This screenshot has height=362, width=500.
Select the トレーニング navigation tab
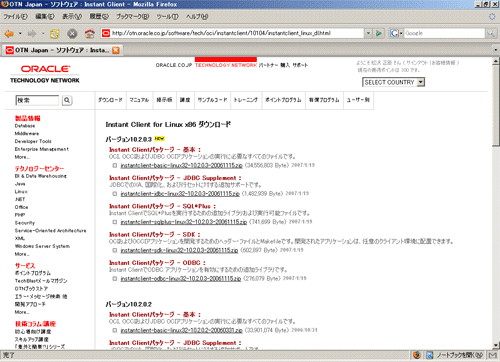point(246,100)
